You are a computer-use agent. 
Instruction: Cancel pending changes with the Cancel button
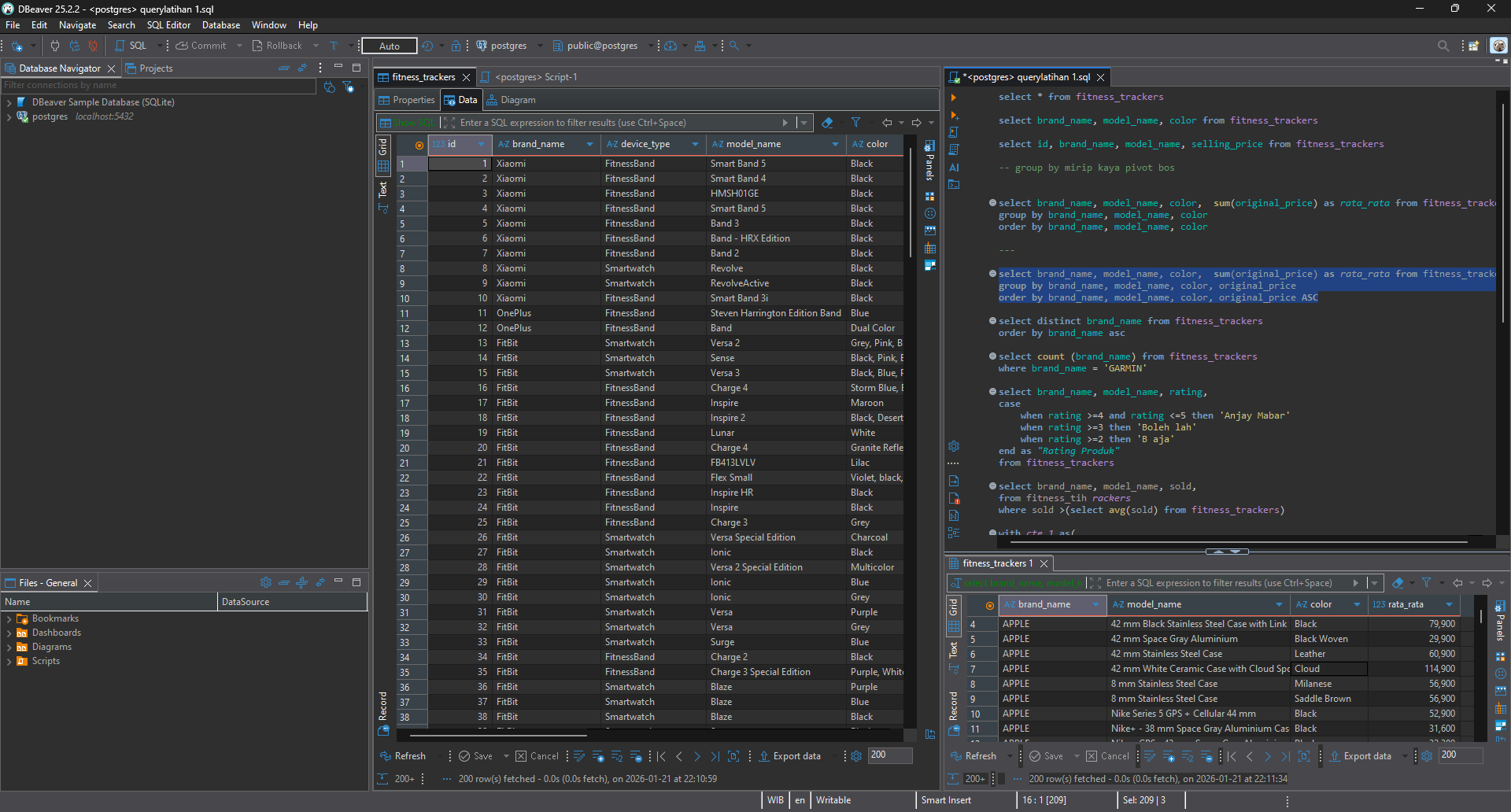pos(538,756)
